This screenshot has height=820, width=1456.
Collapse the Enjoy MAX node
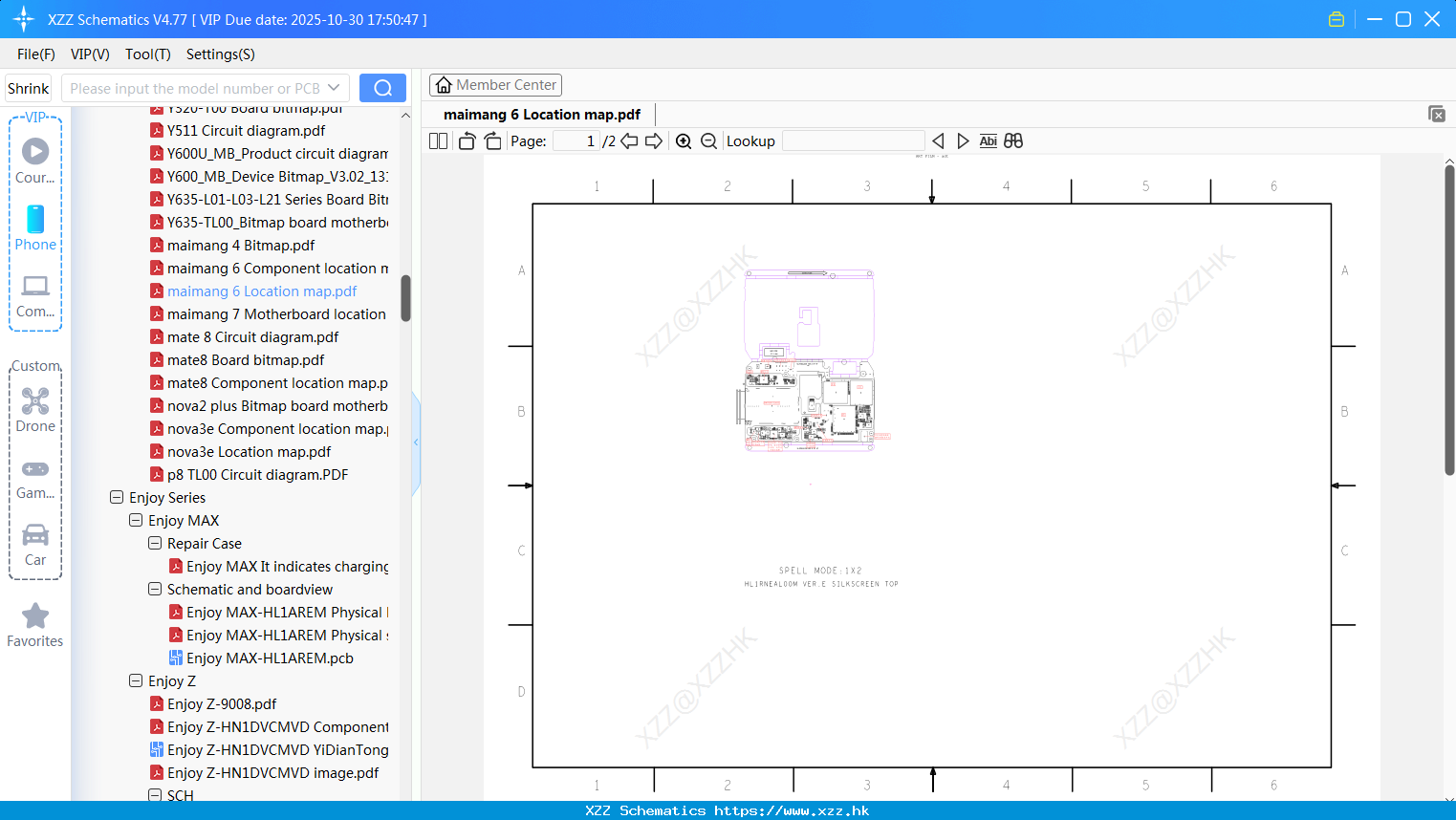136,520
